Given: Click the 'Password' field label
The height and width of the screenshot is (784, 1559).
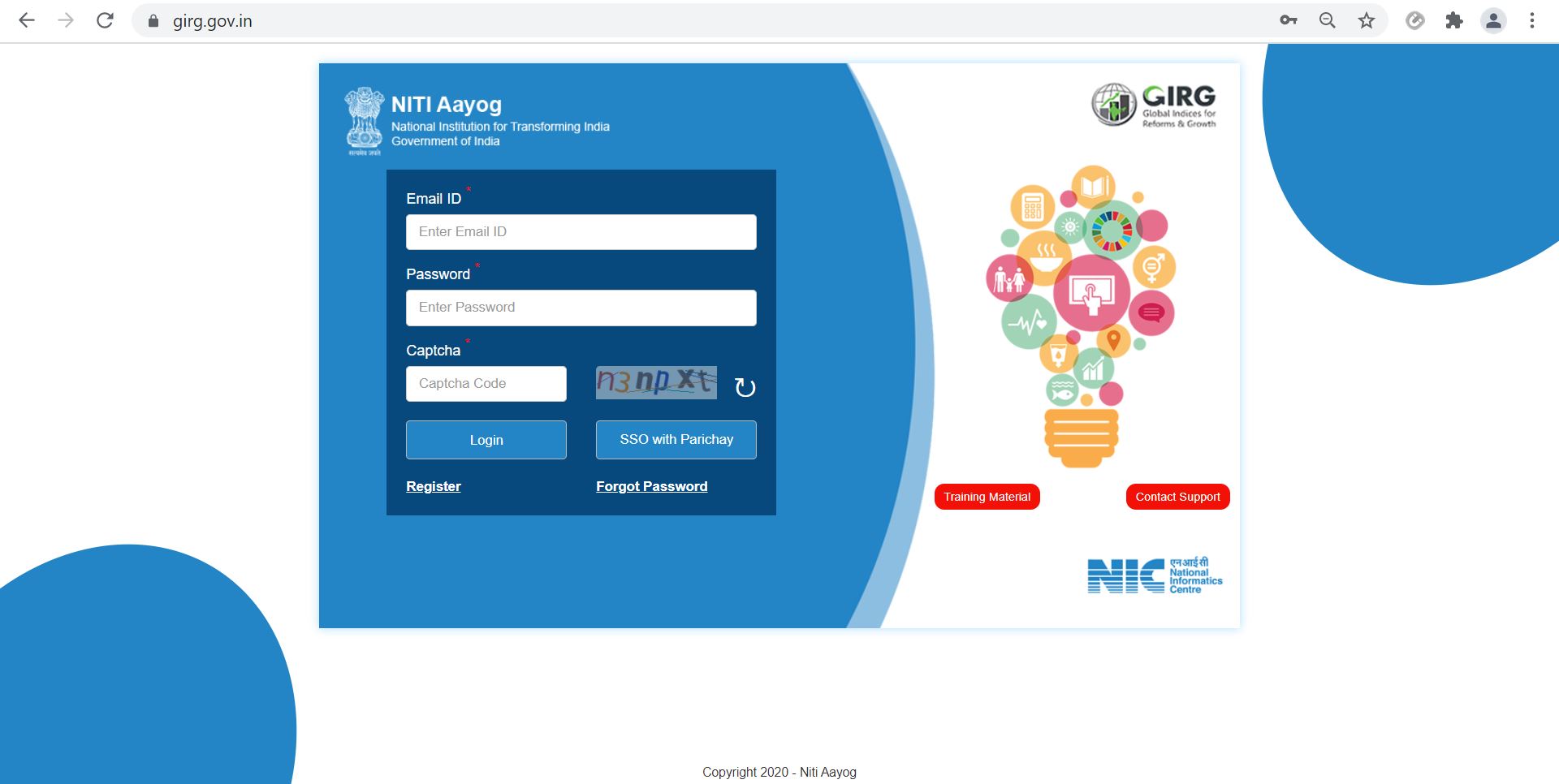Looking at the screenshot, I should click(438, 274).
